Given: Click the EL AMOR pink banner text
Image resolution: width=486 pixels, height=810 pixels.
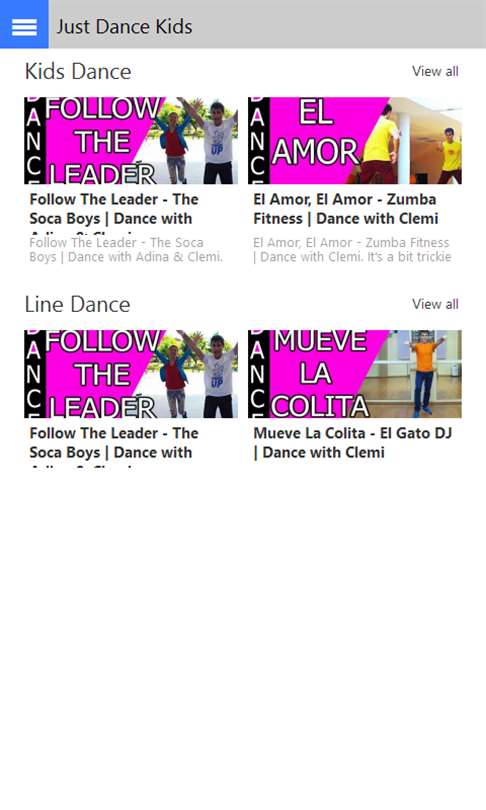Looking at the screenshot, I should point(315,133).
